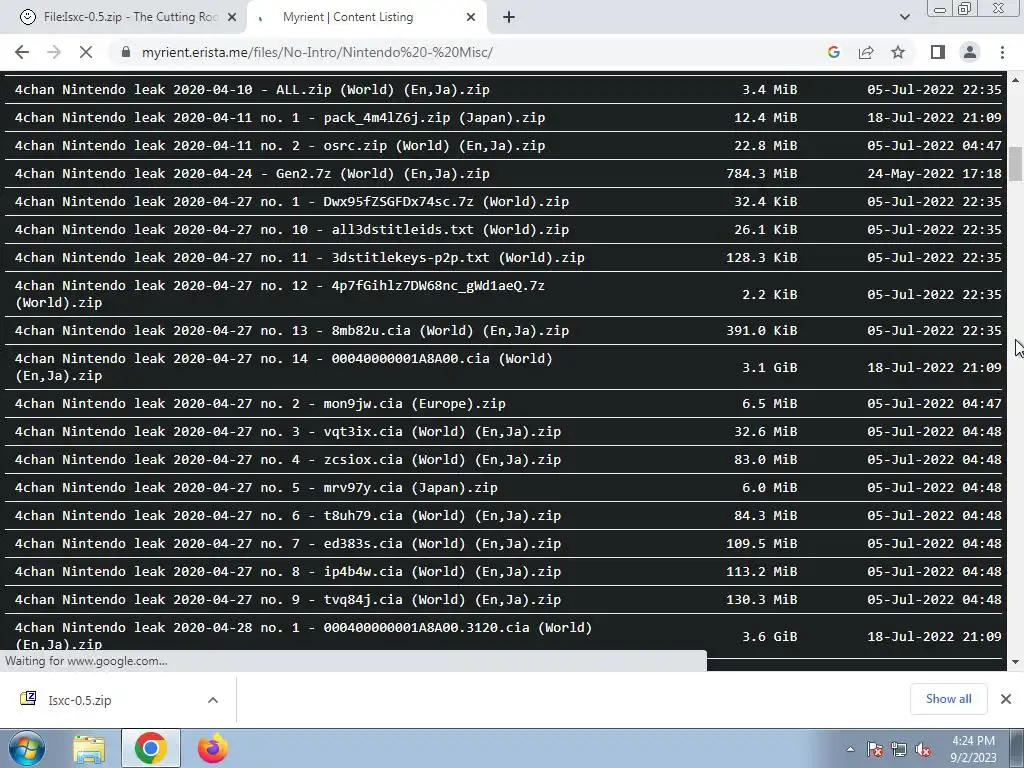Click the muted volume tray icon
This screenshot has width=1024, height=768.
(x=923, y=750)
